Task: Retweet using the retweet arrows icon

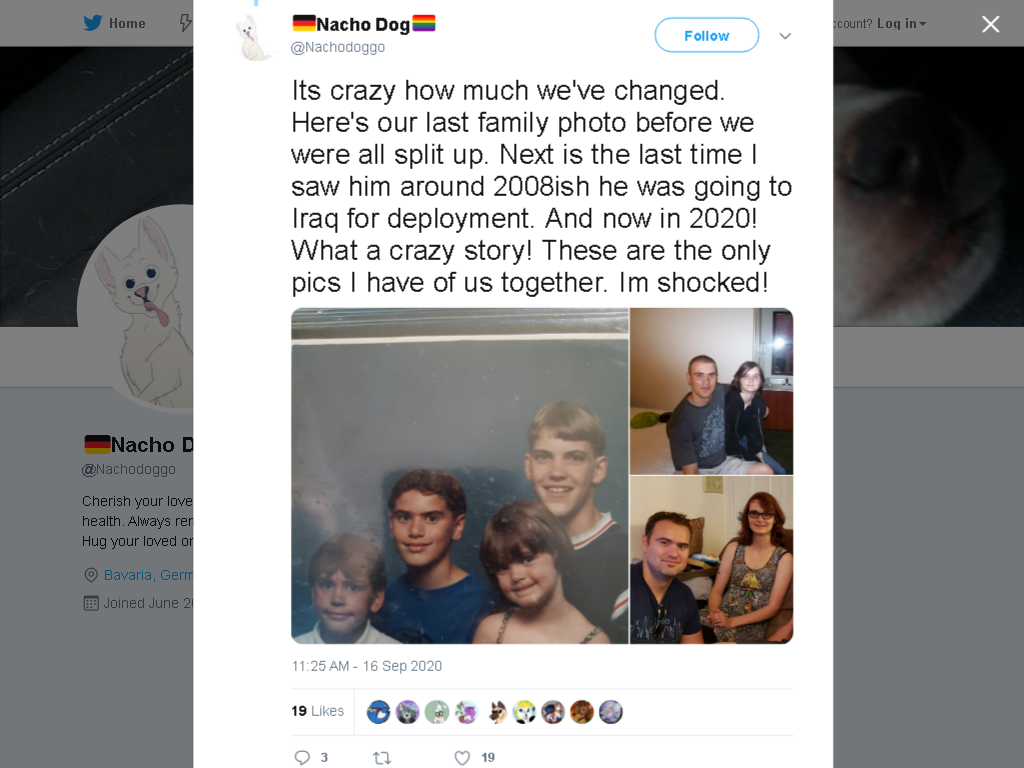Action: point(382,758)
